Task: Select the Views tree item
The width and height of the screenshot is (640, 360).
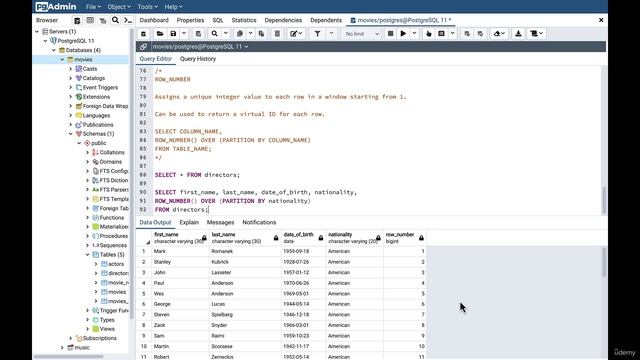Action: [x=107, y=329]
